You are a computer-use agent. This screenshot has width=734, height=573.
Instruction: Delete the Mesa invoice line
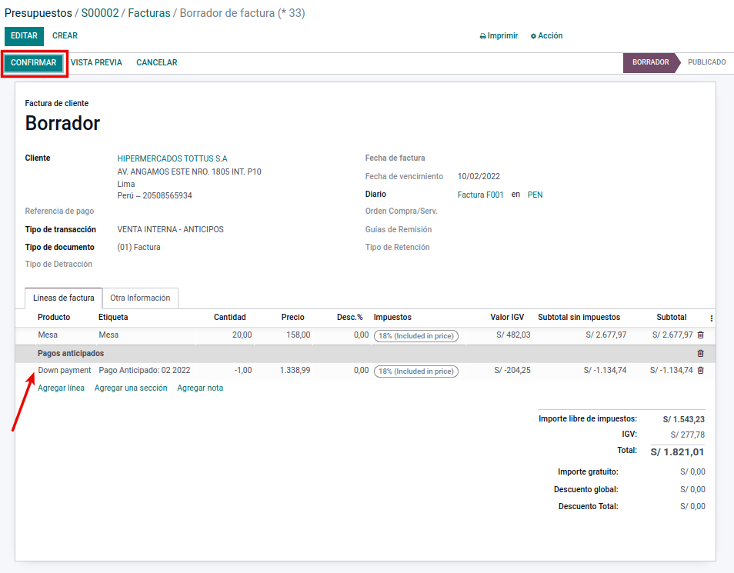[x=700, y=336]
